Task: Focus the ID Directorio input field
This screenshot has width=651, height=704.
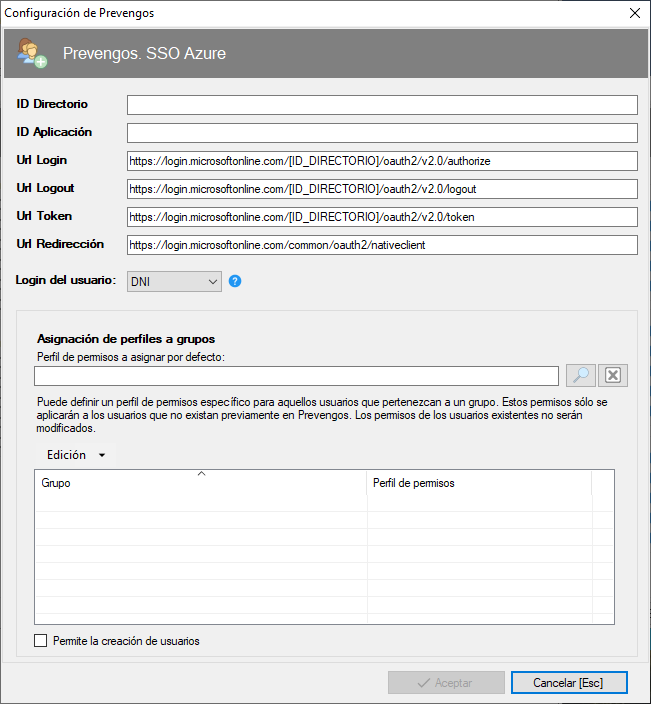Action: click(x=382, y=105)
